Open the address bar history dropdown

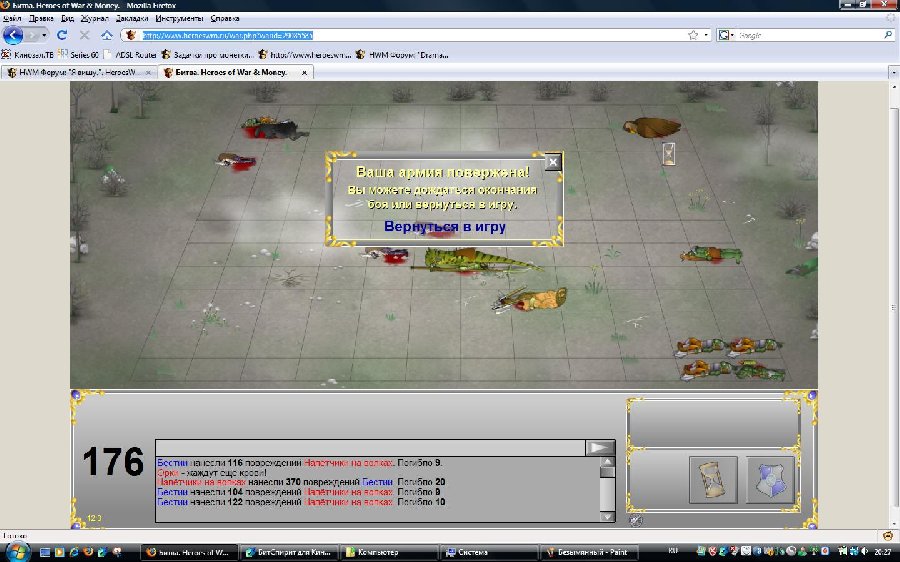(x=706, y=35)
